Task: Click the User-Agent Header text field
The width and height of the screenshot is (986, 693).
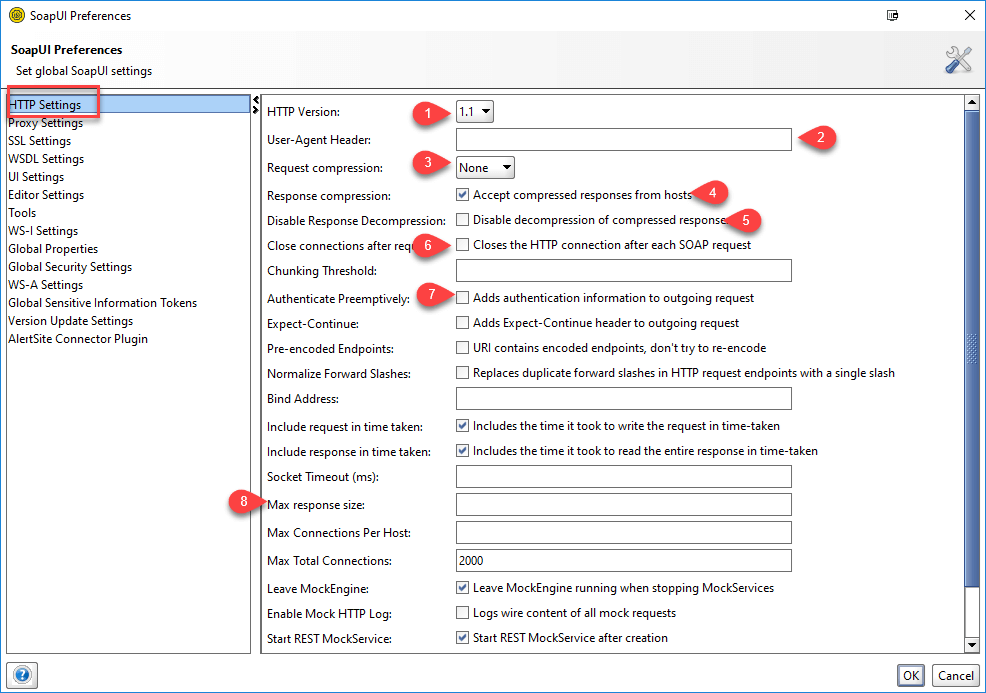Action: [x=623, y=140]
